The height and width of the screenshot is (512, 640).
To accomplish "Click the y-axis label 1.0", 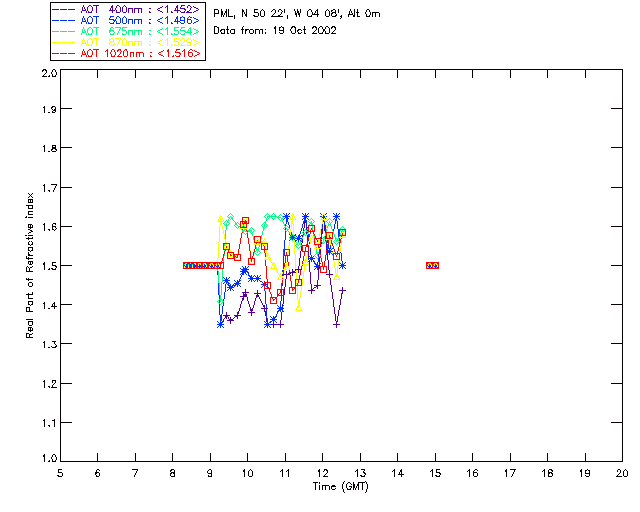I will click(49, 458).
